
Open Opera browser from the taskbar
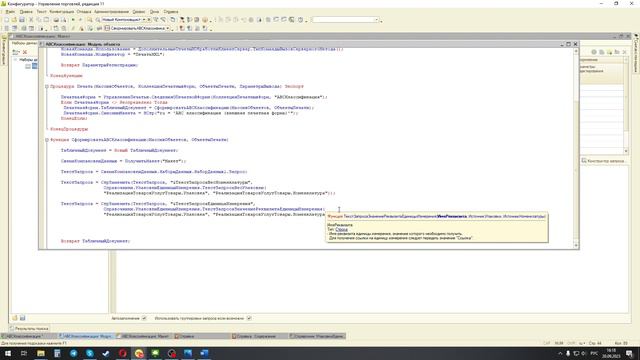click(x=122, y=353)
